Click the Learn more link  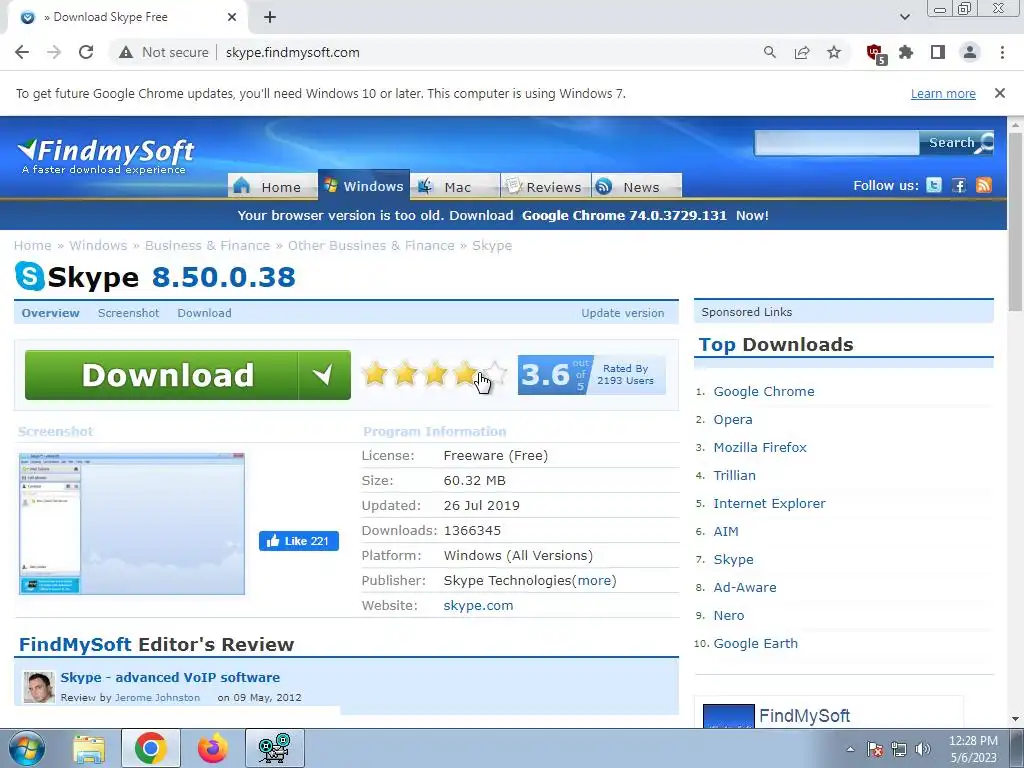pyautogui.click(x=943, y=93)
